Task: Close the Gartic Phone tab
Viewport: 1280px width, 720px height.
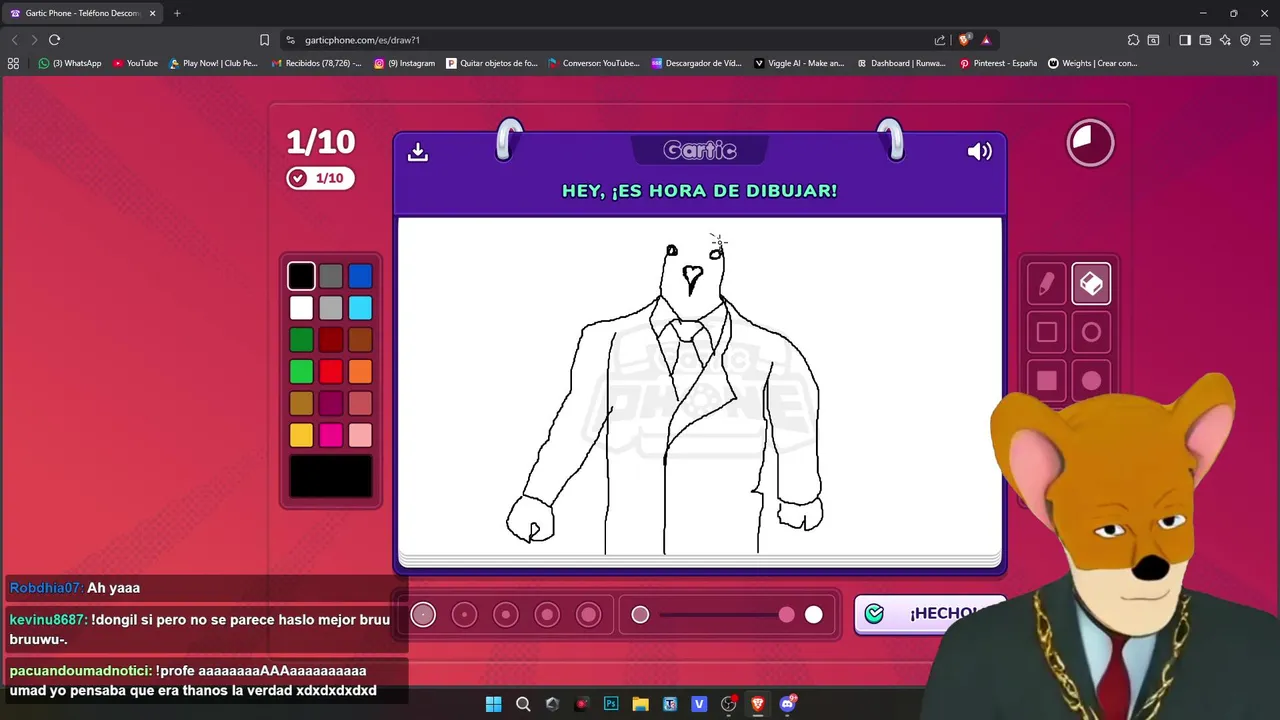Action: click(152, 13)
